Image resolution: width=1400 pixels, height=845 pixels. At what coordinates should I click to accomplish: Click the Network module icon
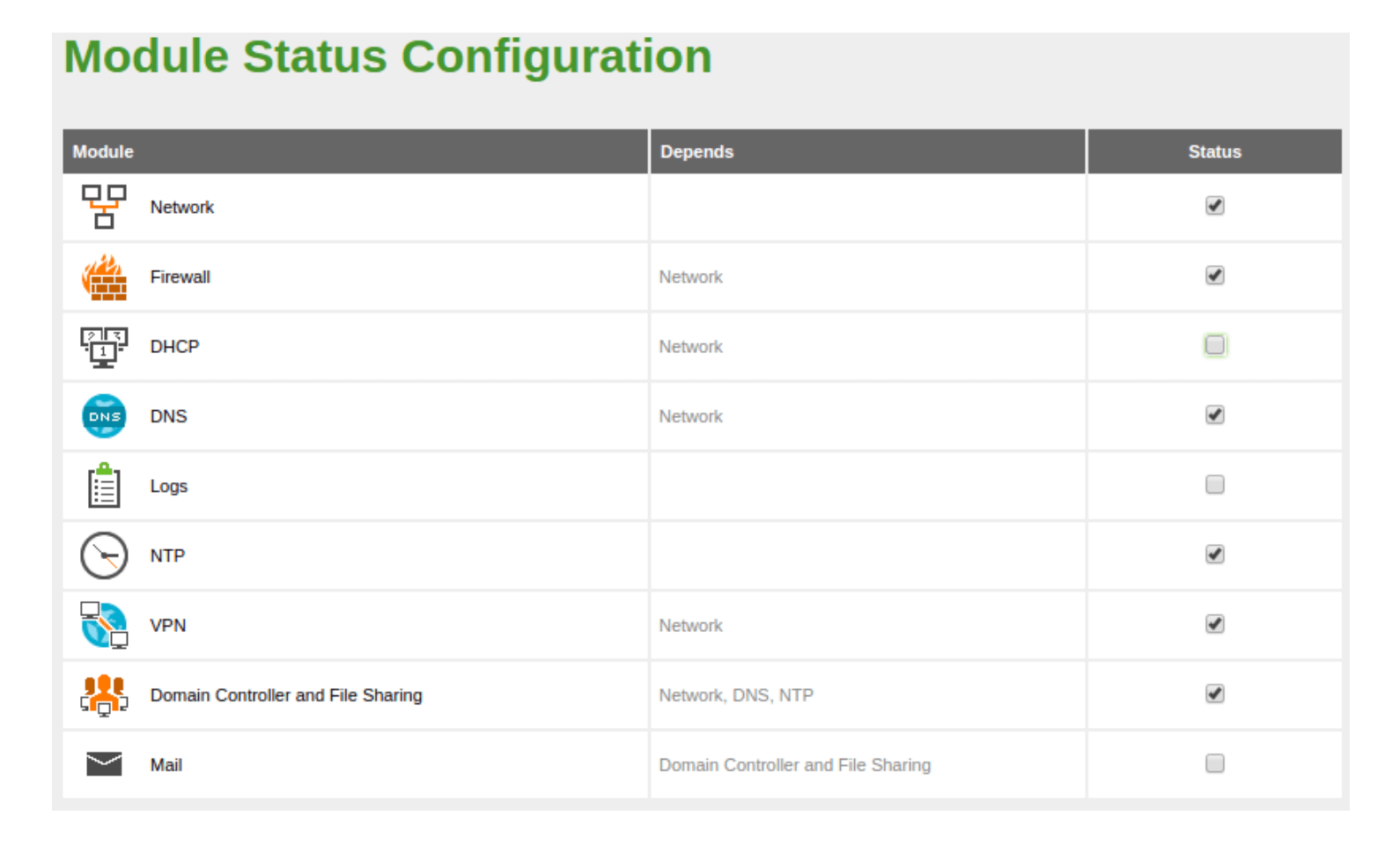coord(104,207)
